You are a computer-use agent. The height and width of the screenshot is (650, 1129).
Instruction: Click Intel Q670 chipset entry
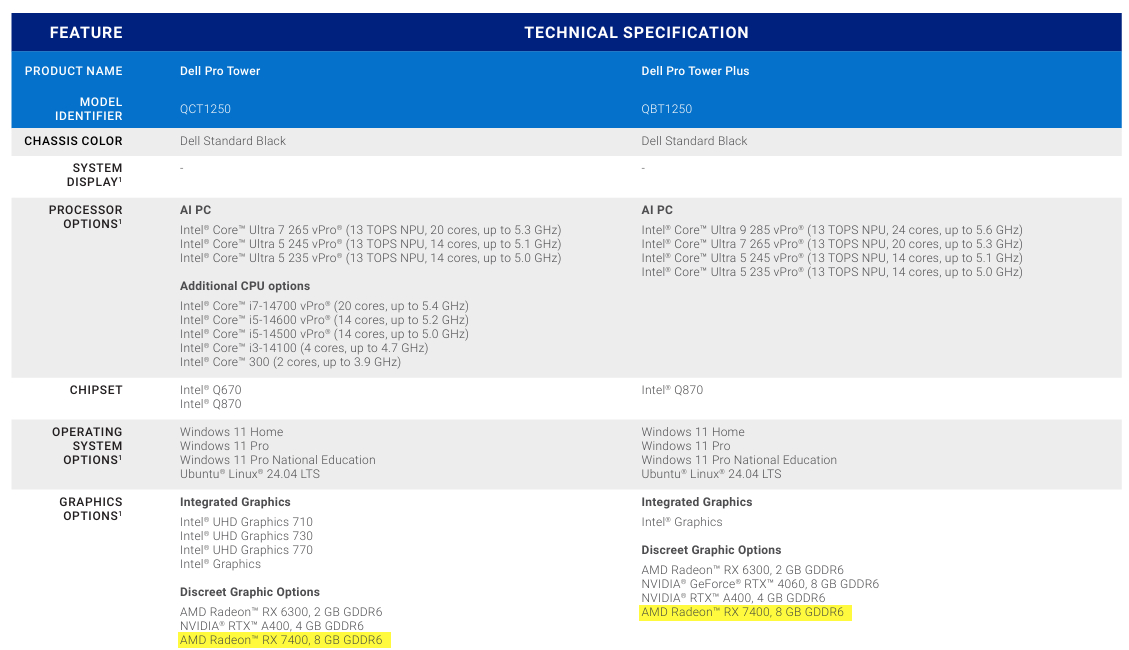(x=210, y=390)
